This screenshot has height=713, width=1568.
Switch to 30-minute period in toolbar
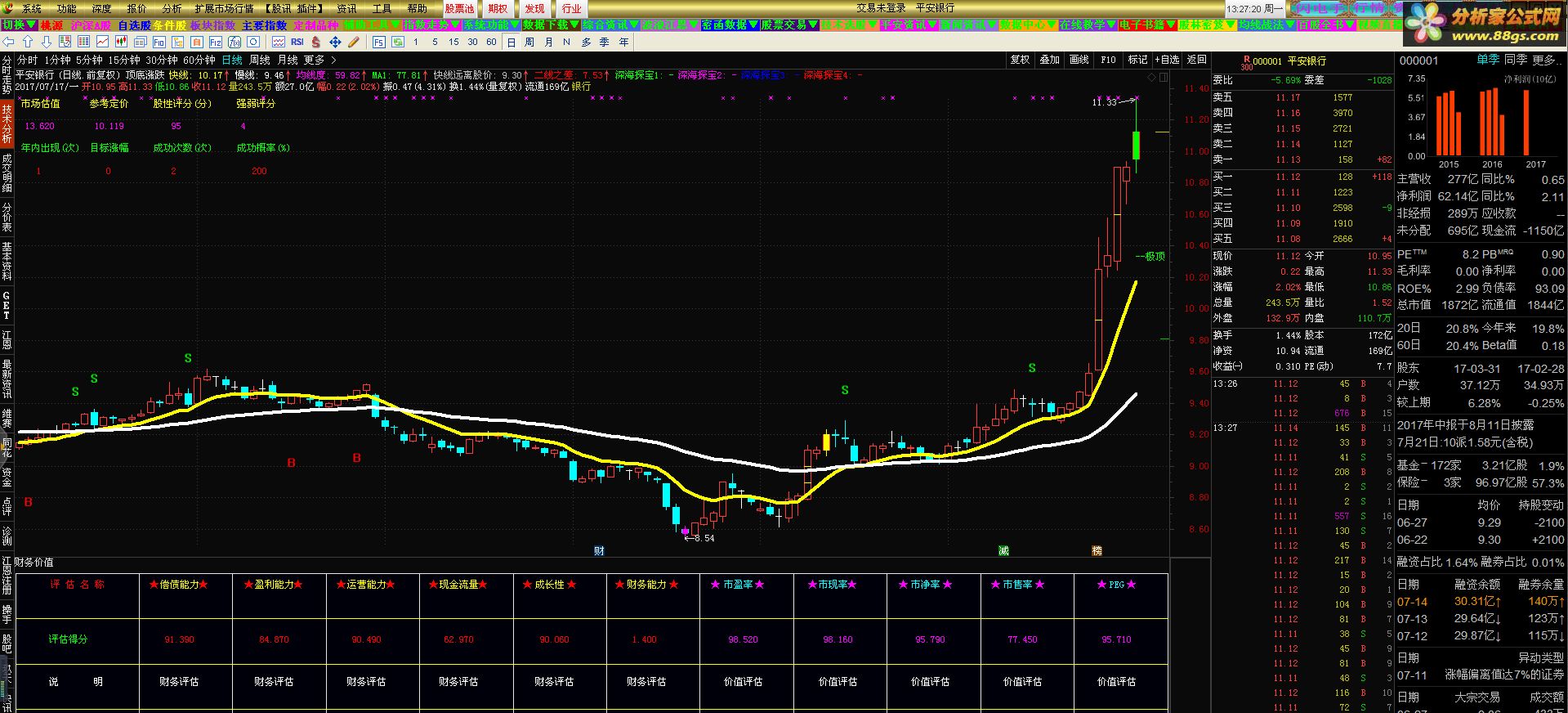472,42
